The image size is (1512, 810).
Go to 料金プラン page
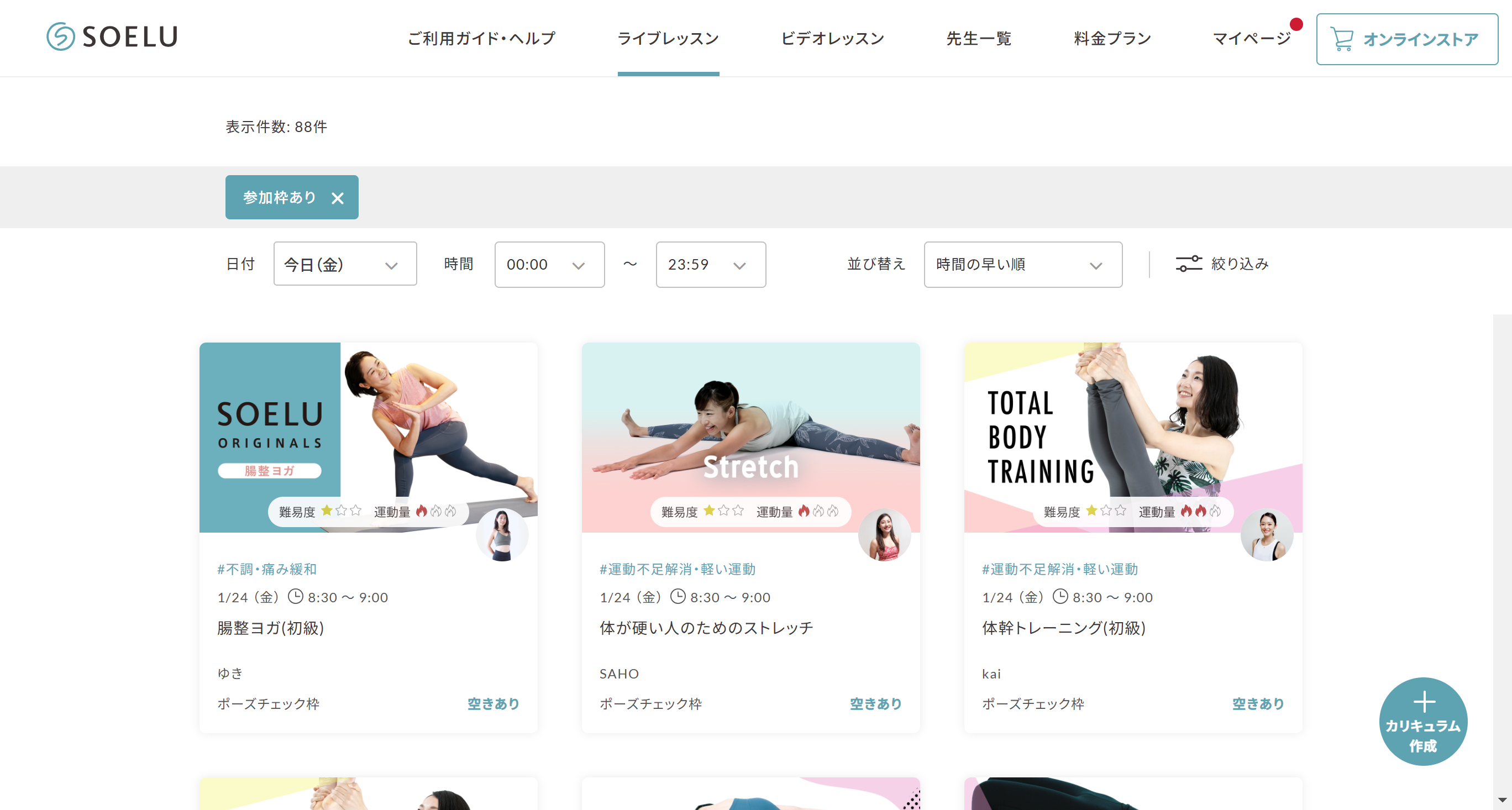pyautogui.click(x=1112, y=39)
